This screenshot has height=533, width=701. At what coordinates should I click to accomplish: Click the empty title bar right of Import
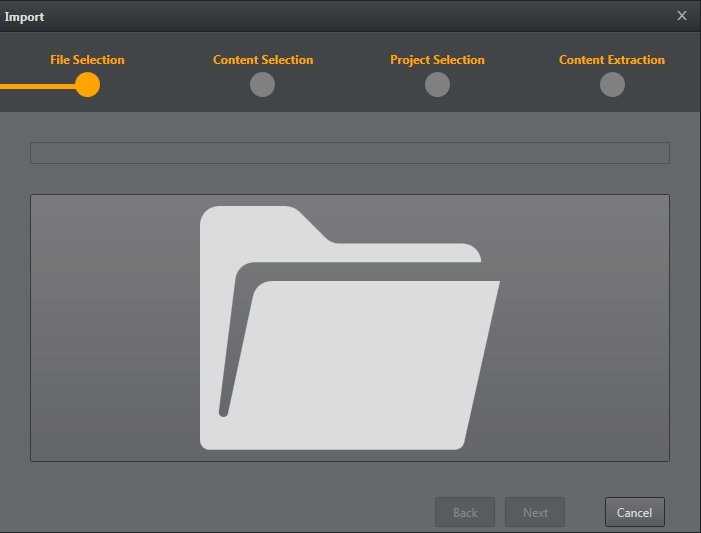(350, 16)
